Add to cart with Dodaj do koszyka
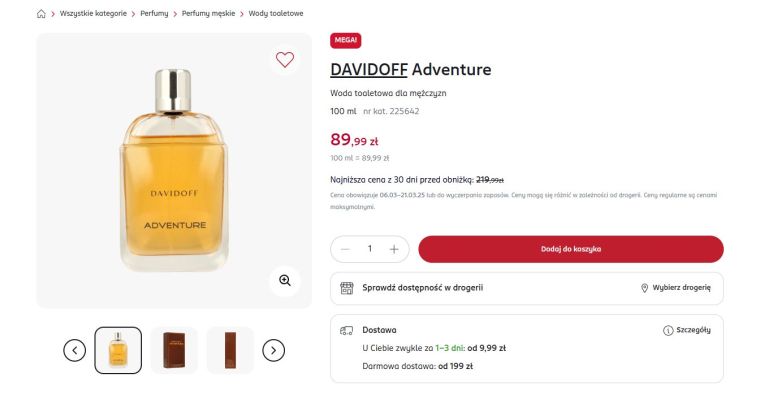 (x=571, y=249)
